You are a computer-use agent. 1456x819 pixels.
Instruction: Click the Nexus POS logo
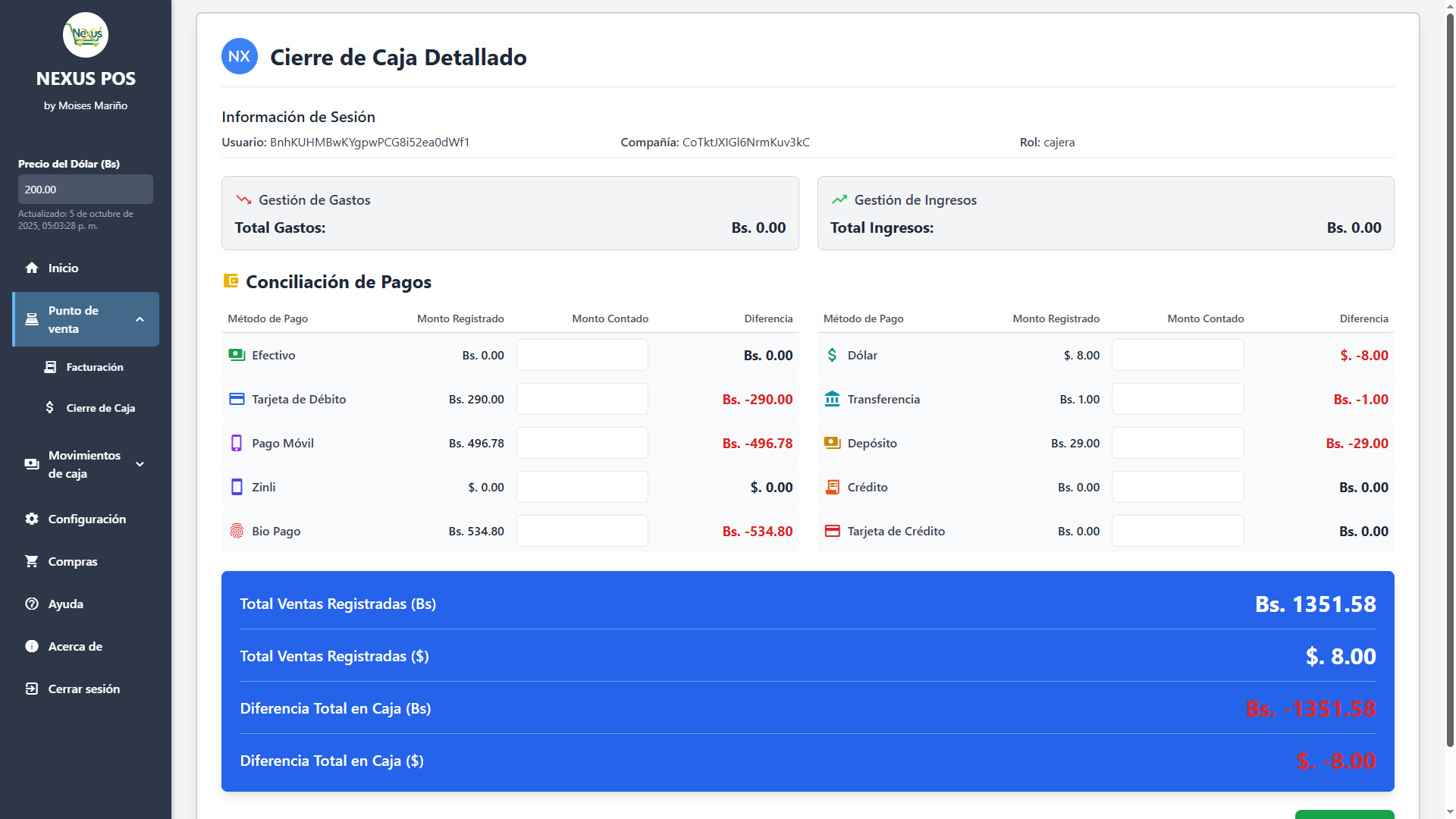(86, 35)
